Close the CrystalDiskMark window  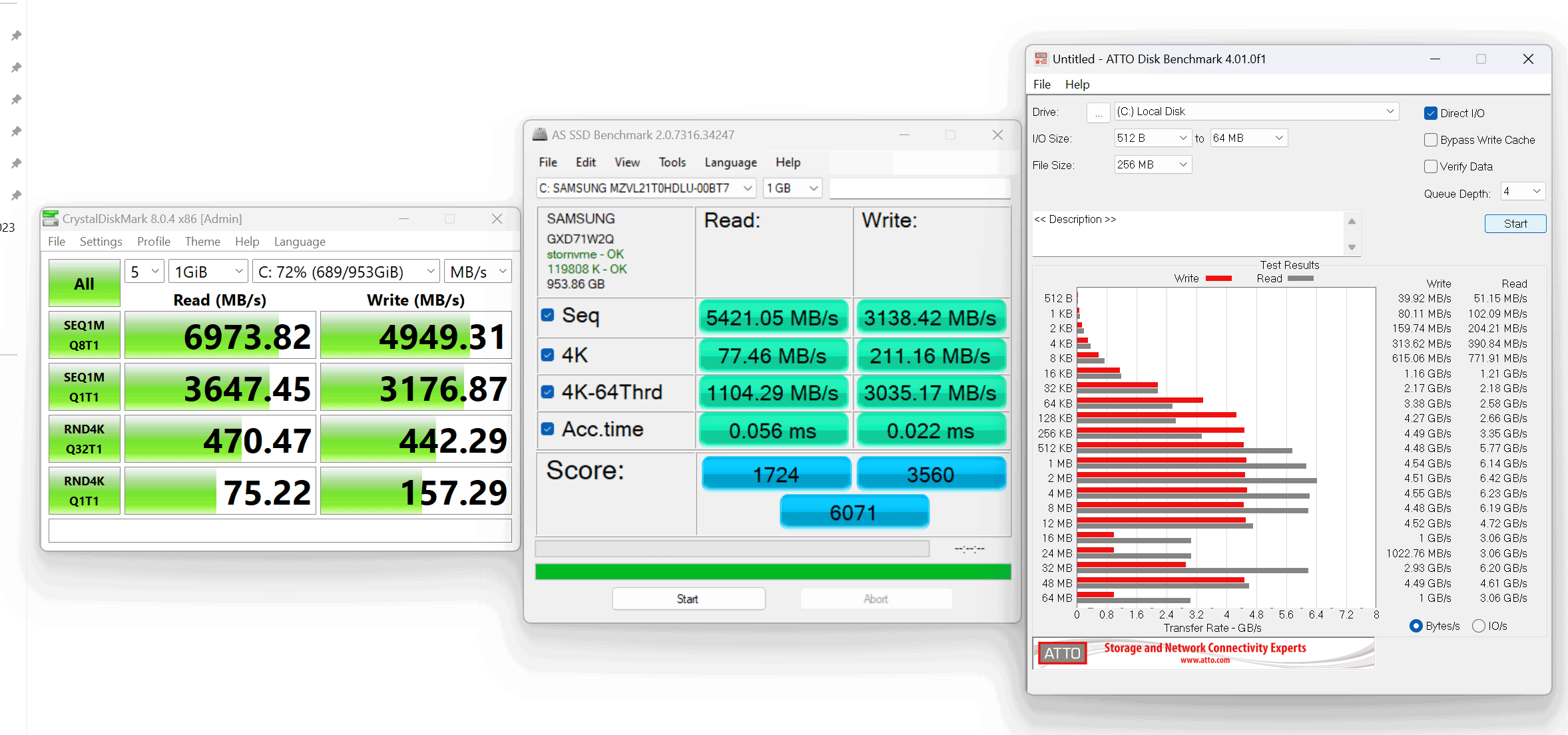(497, 218)
